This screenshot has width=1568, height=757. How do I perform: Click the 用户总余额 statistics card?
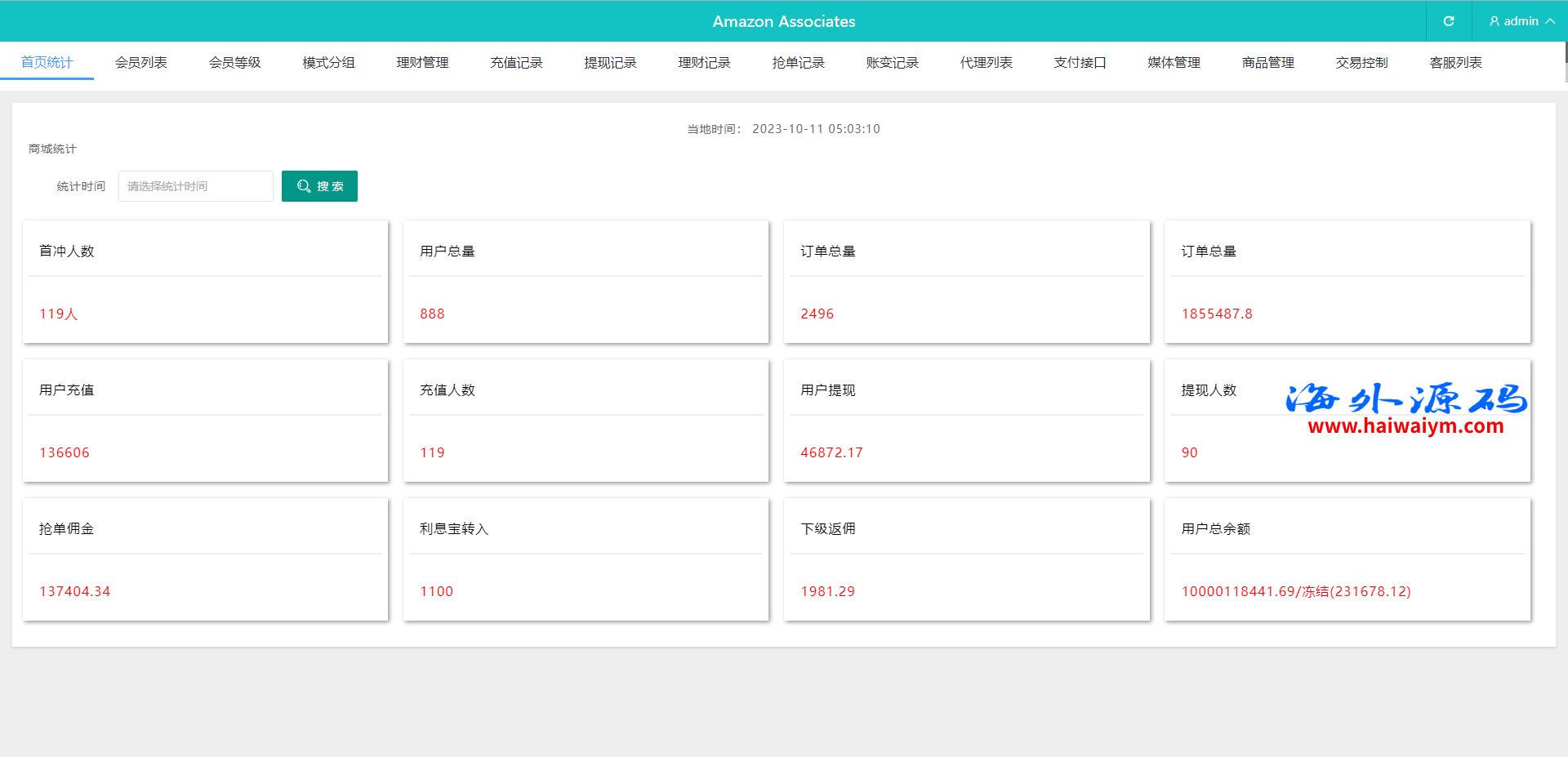coord(1347,559)
